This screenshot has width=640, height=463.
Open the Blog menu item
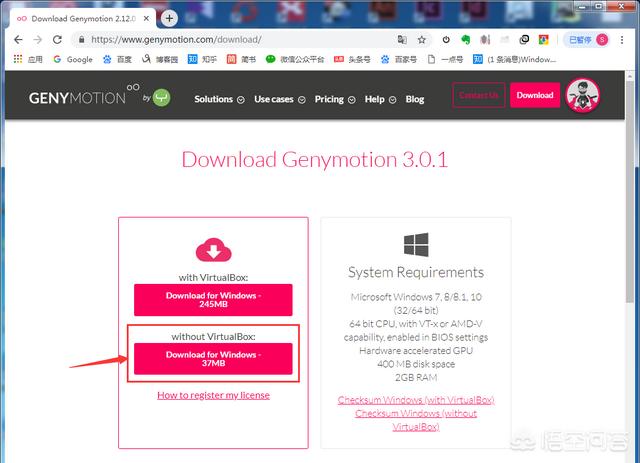coord(415,99)
